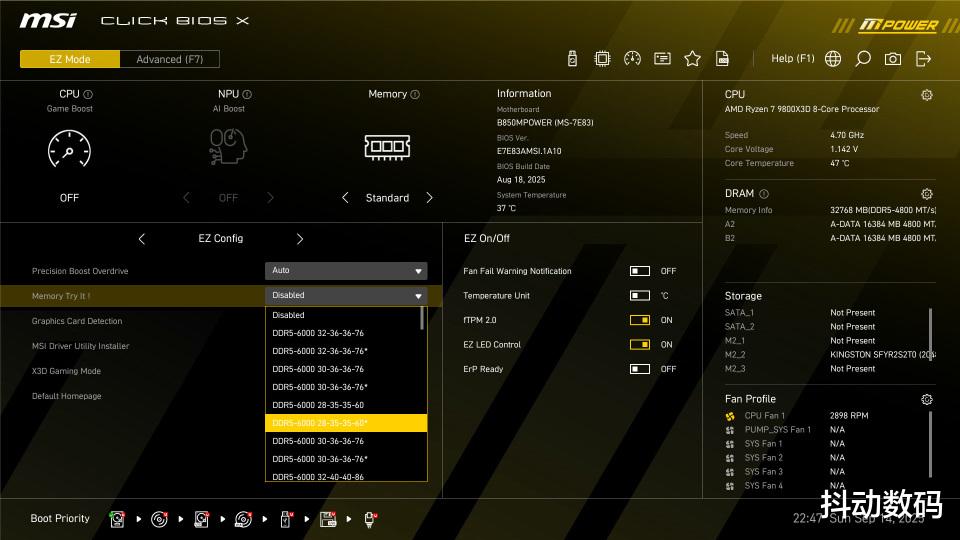
Task: Open the Precision Boost Overdrive dropdown
Action: coord(346,271)
